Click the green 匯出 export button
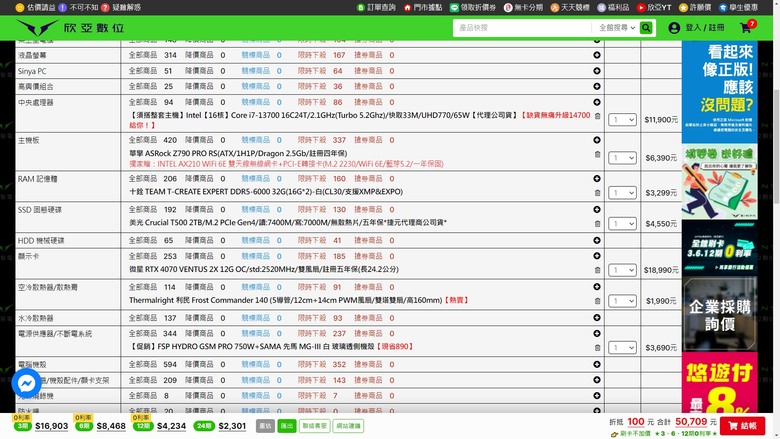This screenshot has height=439, width=780. pyautogui.click(x=287, y=426)
